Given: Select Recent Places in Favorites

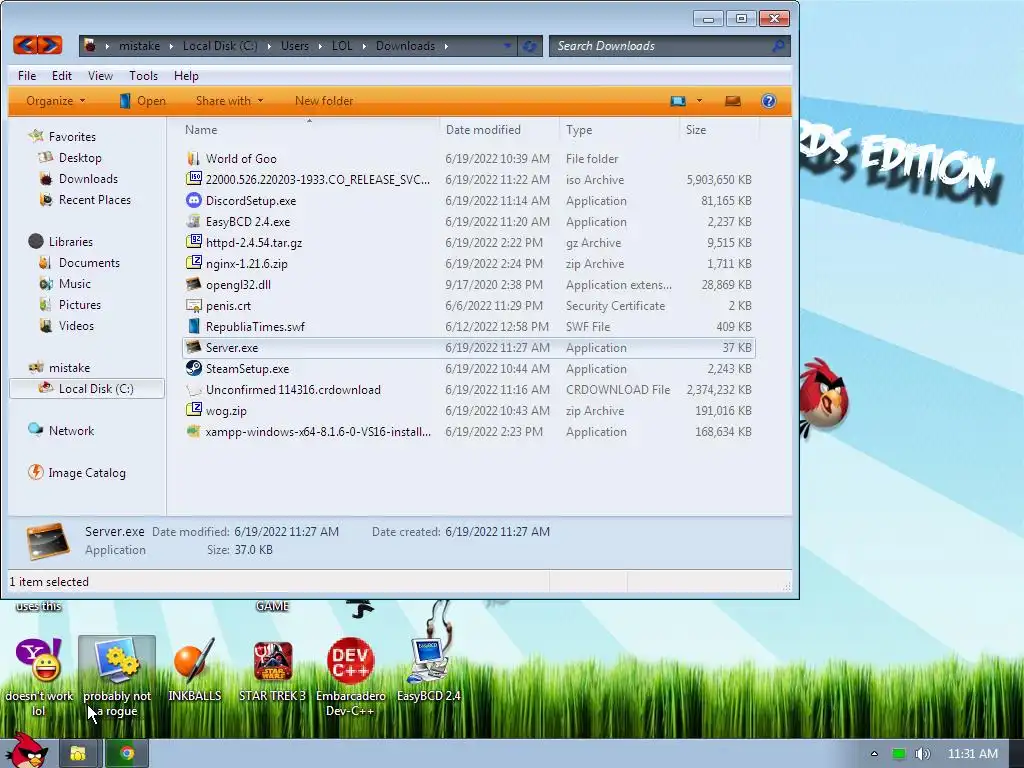Looking at the screenshot, I should coord(95,199).
